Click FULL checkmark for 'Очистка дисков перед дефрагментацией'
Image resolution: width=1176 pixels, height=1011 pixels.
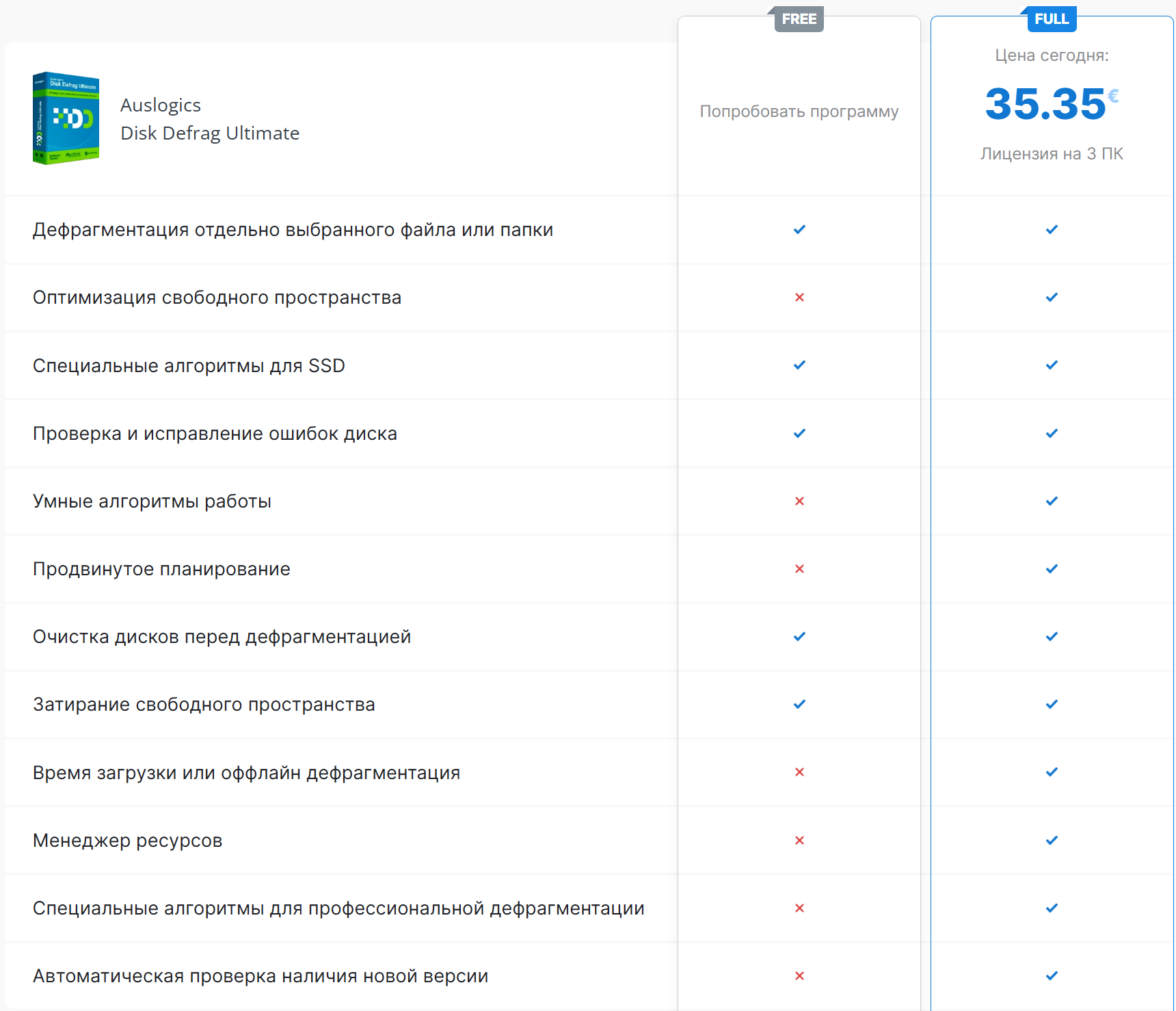pos(1052,637)
